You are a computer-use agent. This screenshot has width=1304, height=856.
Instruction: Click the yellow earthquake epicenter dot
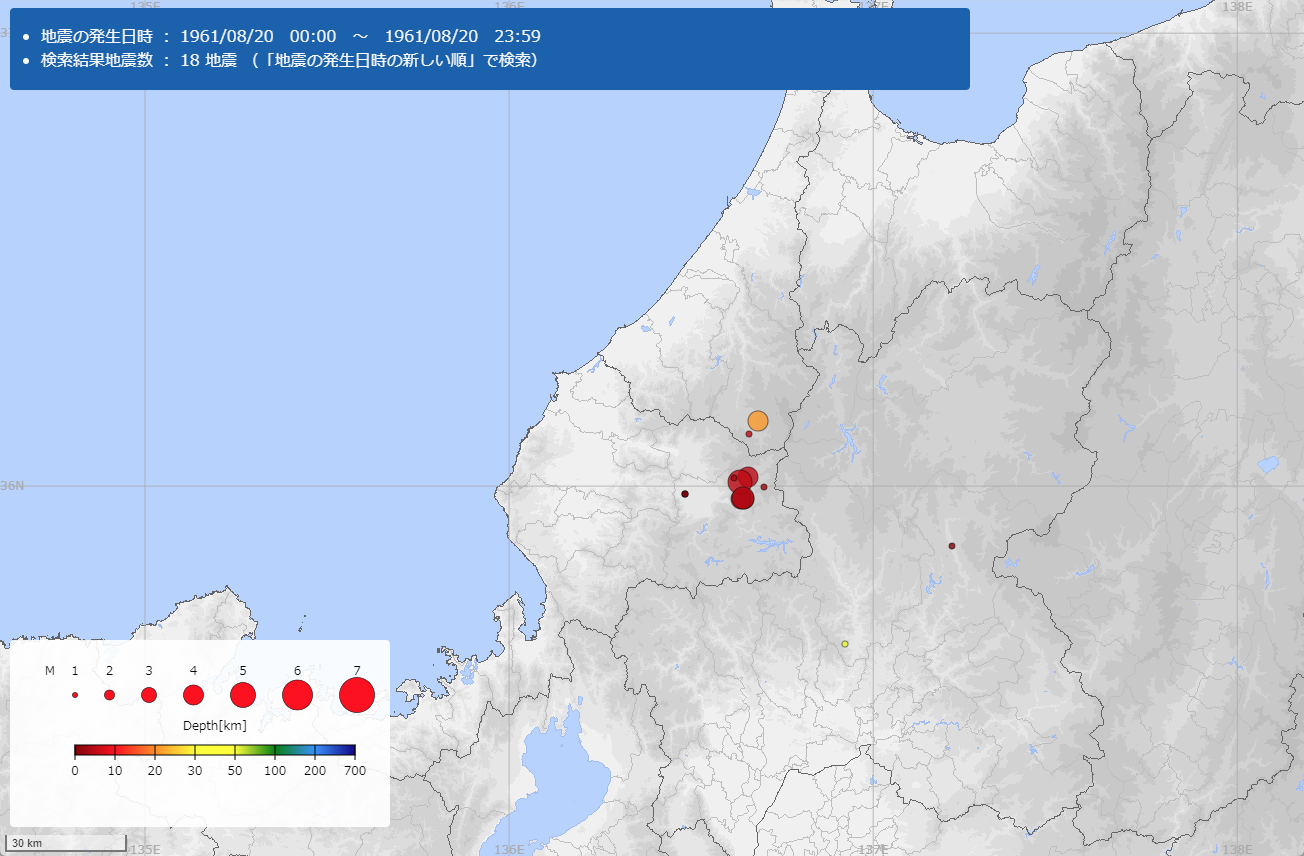click(845, 644)
